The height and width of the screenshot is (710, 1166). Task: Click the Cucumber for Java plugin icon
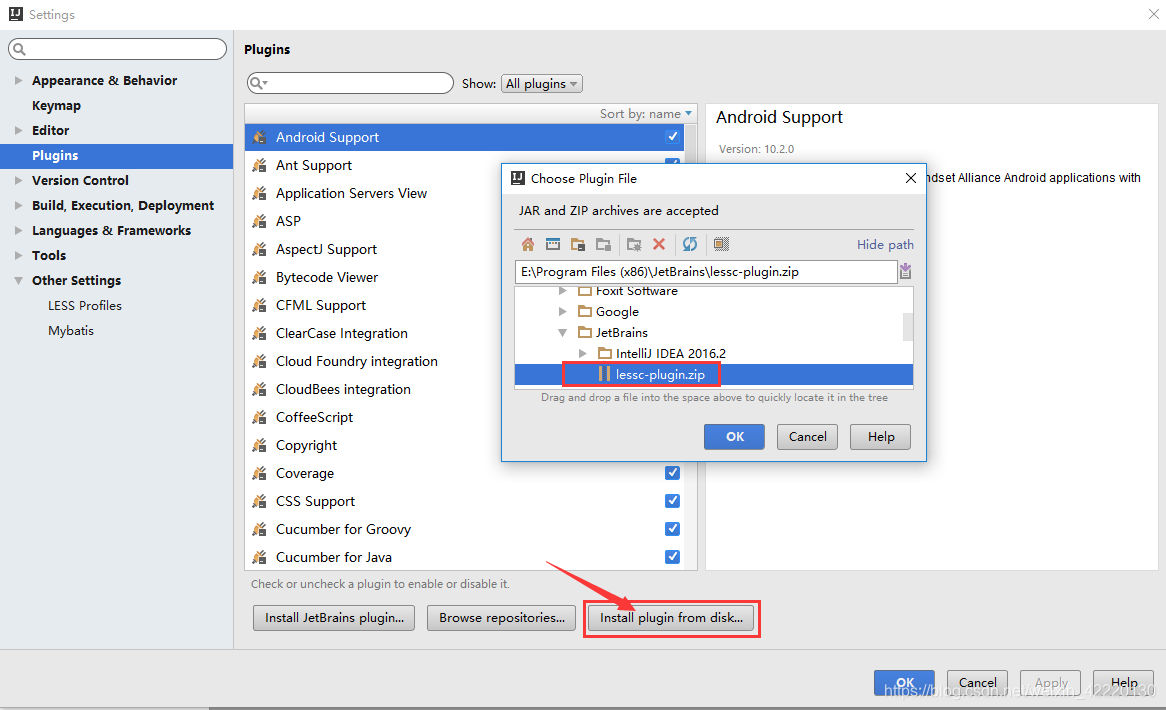click(260, 557)
